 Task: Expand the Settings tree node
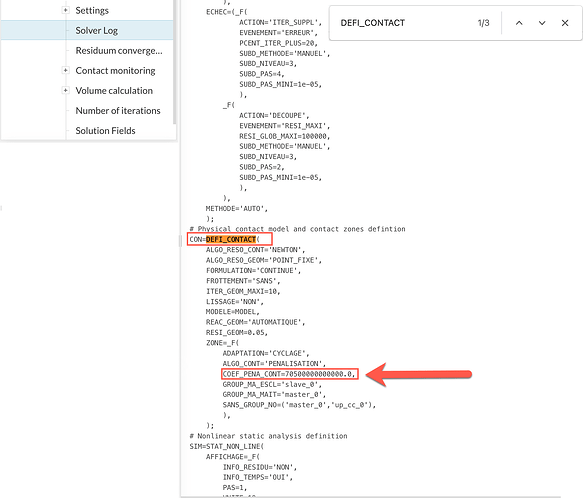pyautogui.click(x=65, y=10)
